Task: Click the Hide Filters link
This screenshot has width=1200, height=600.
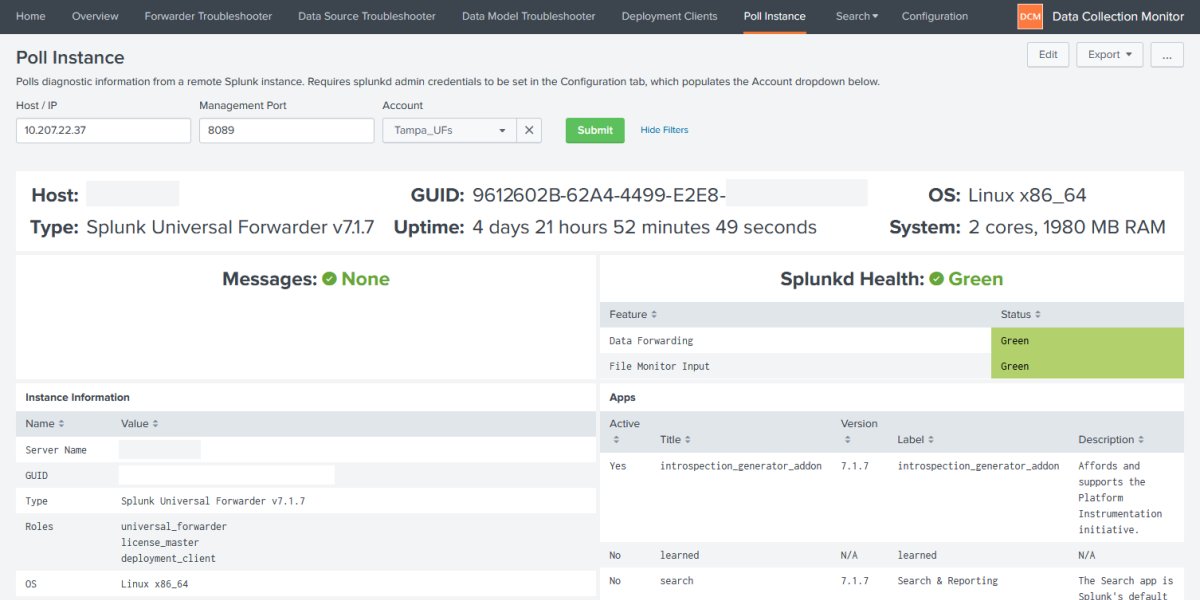Action: point(665,130)
